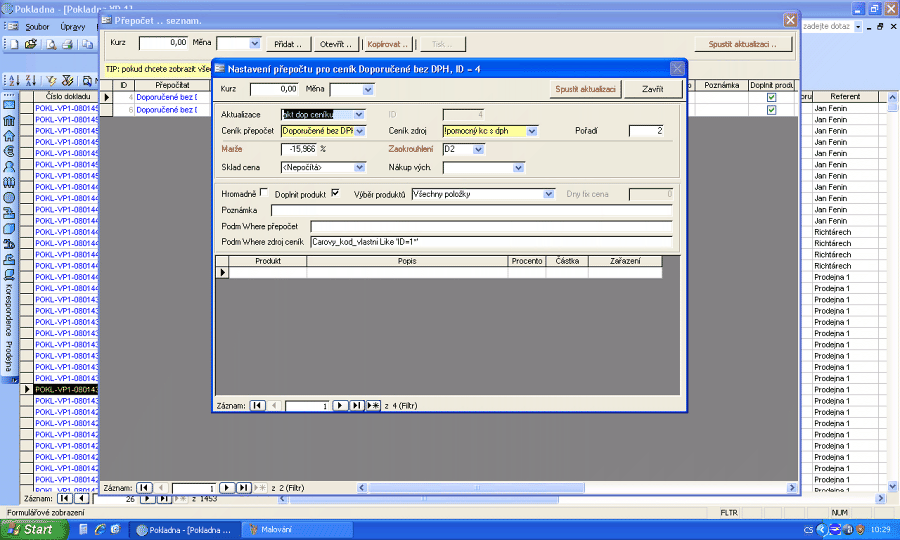The height and width of the screenshot is (540, 900).
Task: Open the Úpravy menu
Action: coord(72,26)
